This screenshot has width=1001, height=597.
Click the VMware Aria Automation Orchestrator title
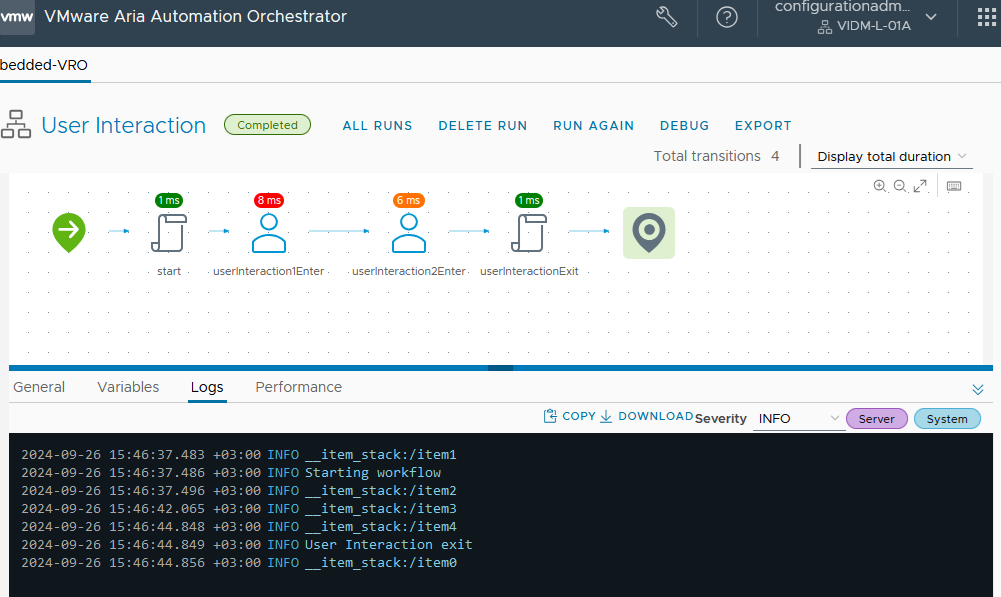tap(195, 17)
